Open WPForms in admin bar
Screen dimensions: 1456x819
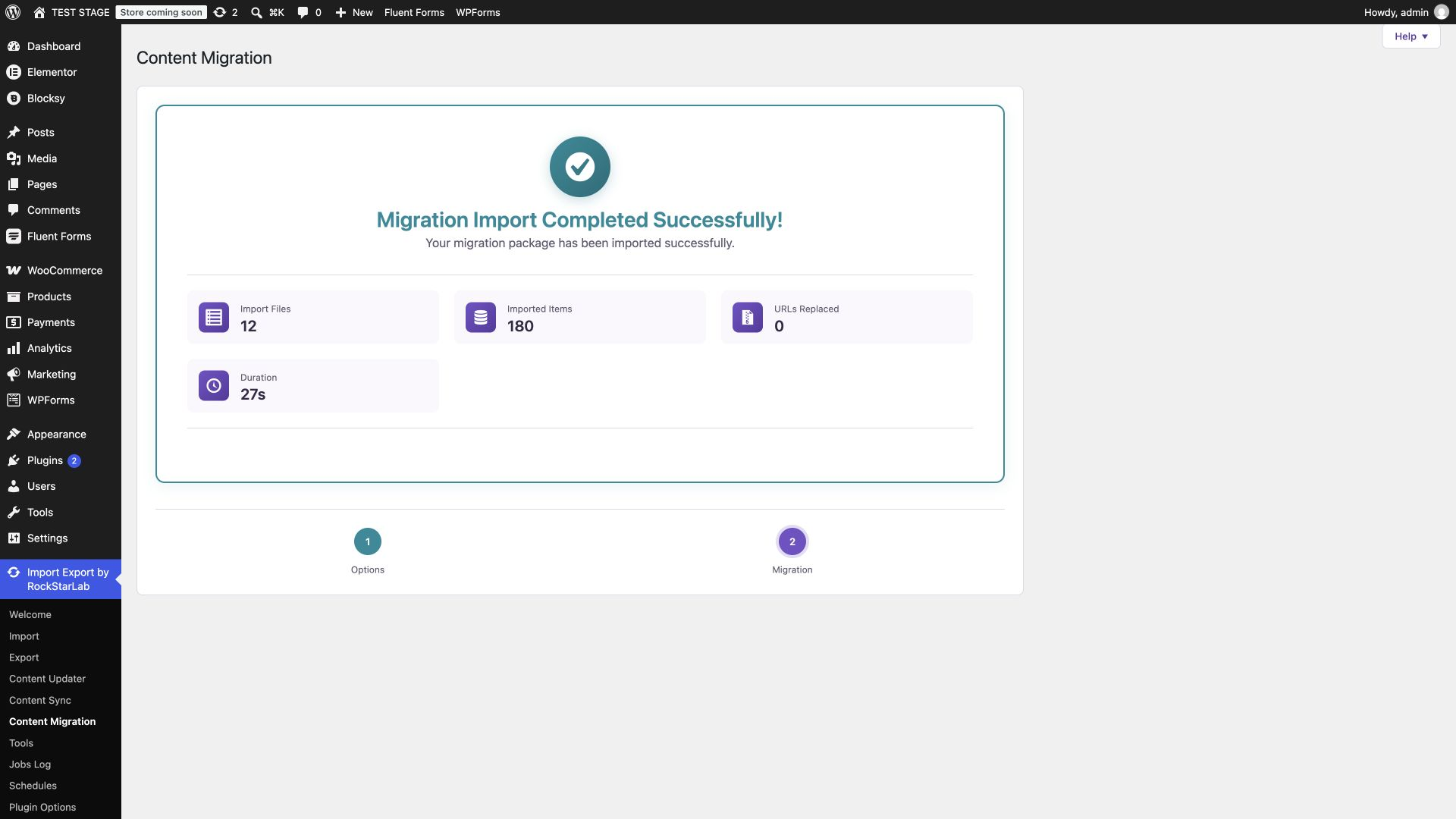[478, 12]
